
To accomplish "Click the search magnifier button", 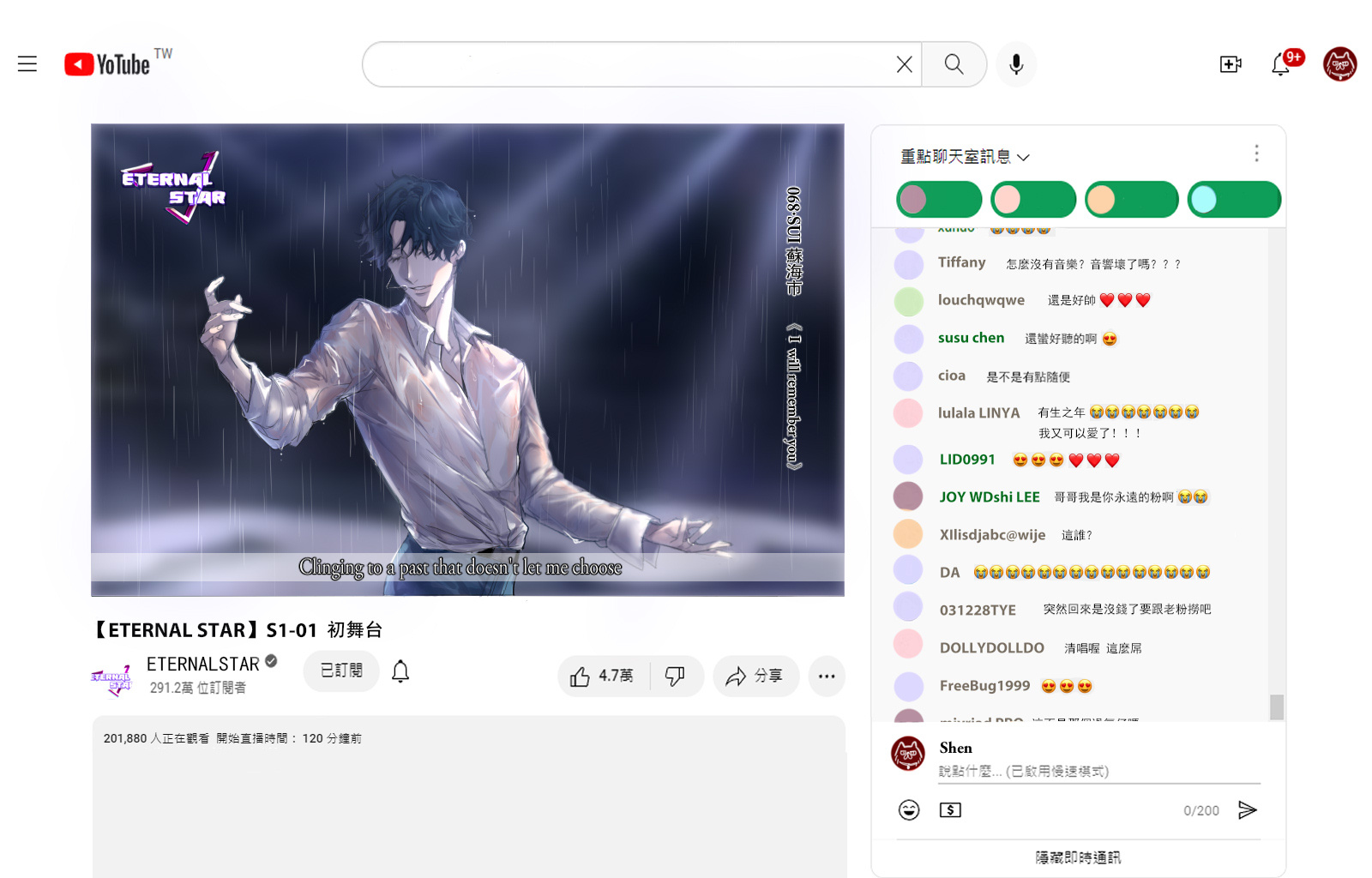I will tap(954, 64).
